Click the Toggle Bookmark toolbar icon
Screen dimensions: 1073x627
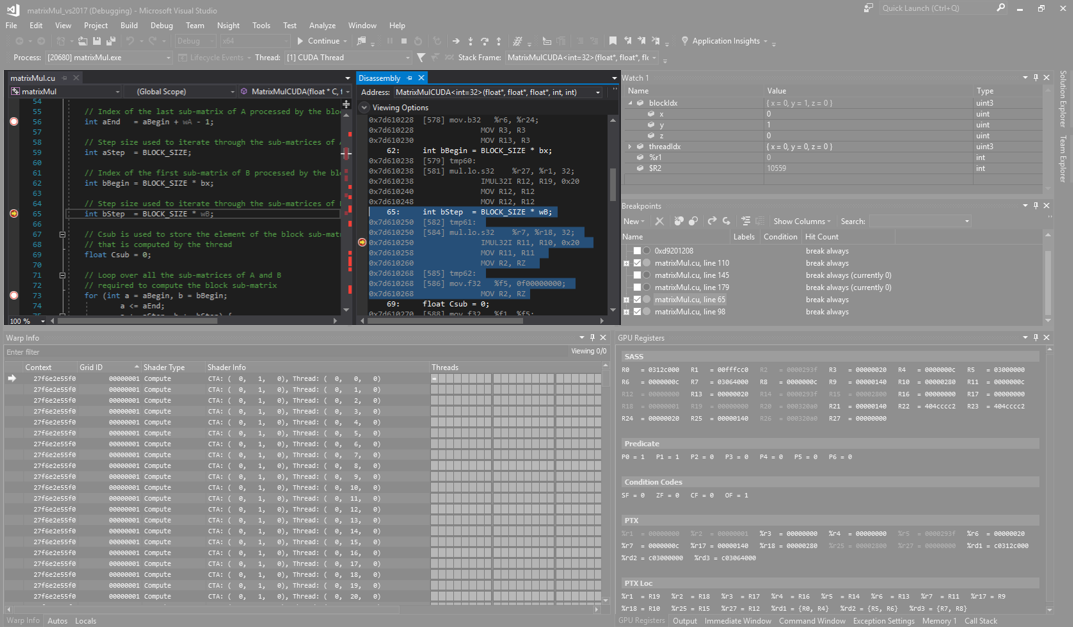pos(612,41)
